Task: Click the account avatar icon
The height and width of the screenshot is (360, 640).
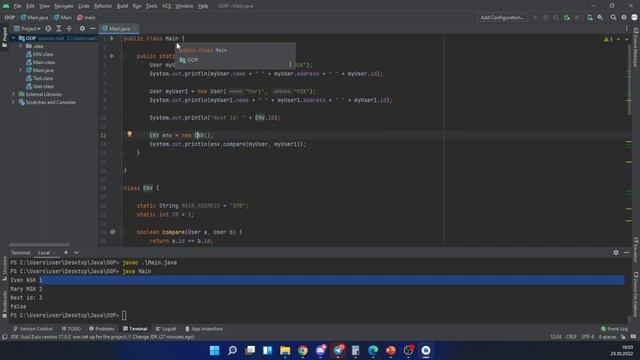Action: (634, 18)
